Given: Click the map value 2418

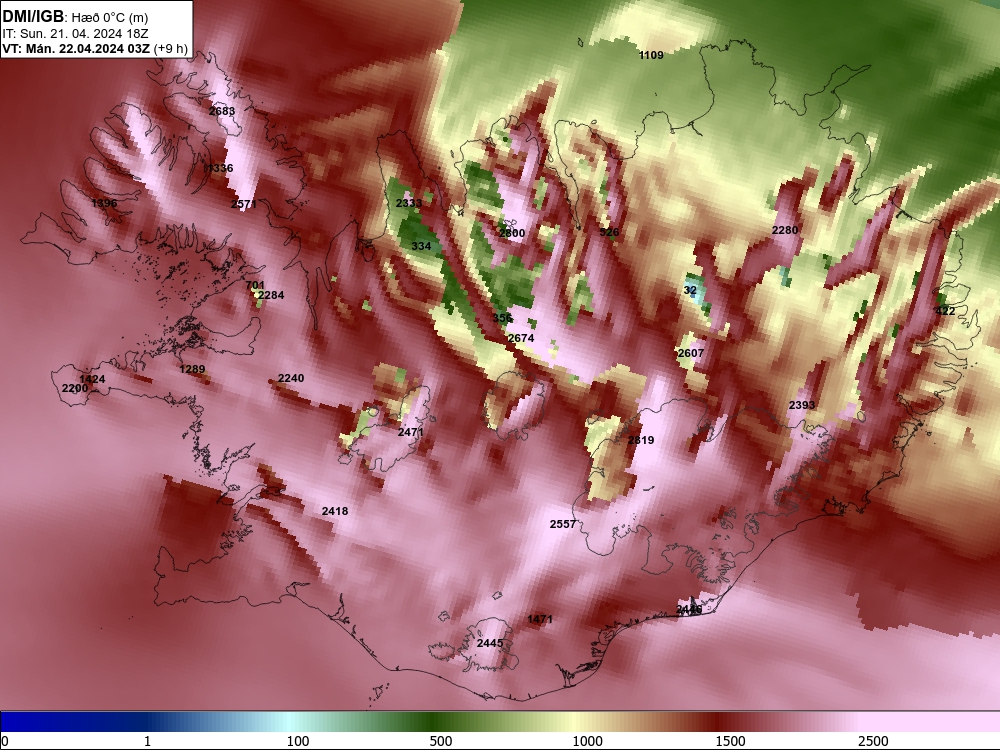Looking at the screenshot, I should tap(335, 511).
